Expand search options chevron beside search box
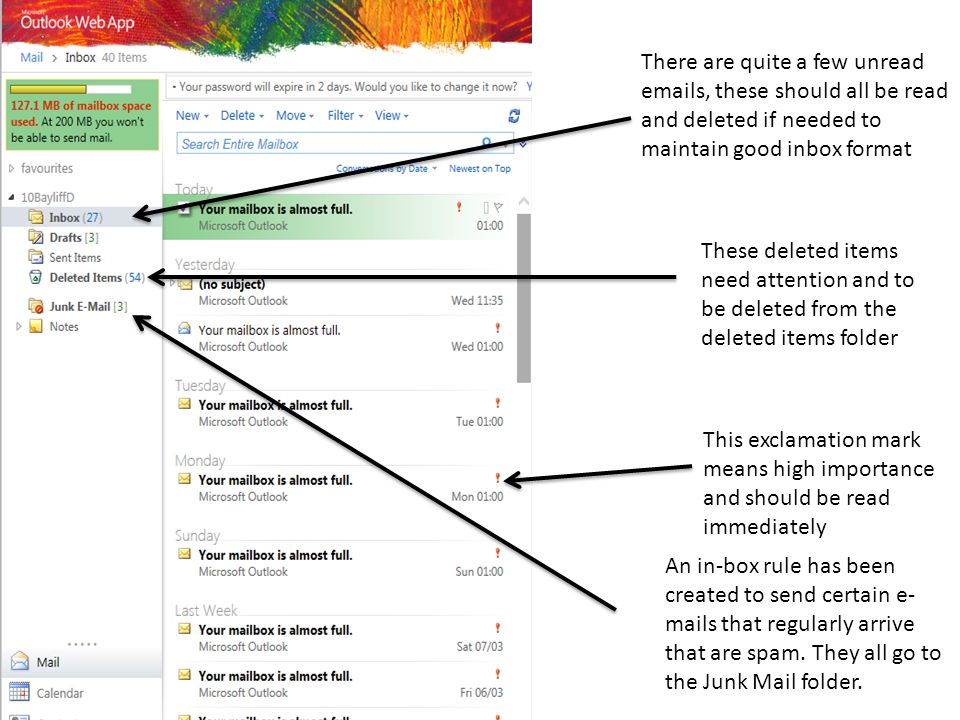 523,144
